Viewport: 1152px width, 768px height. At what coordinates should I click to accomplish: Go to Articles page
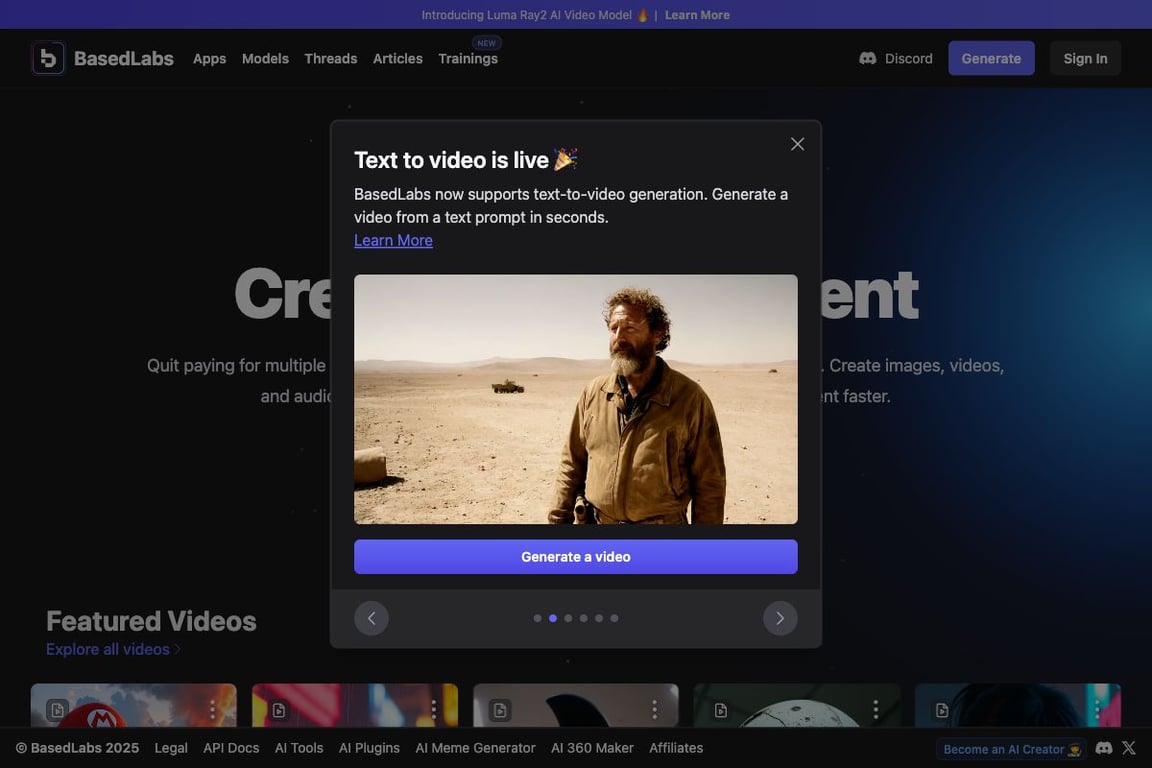coord(397,59)
